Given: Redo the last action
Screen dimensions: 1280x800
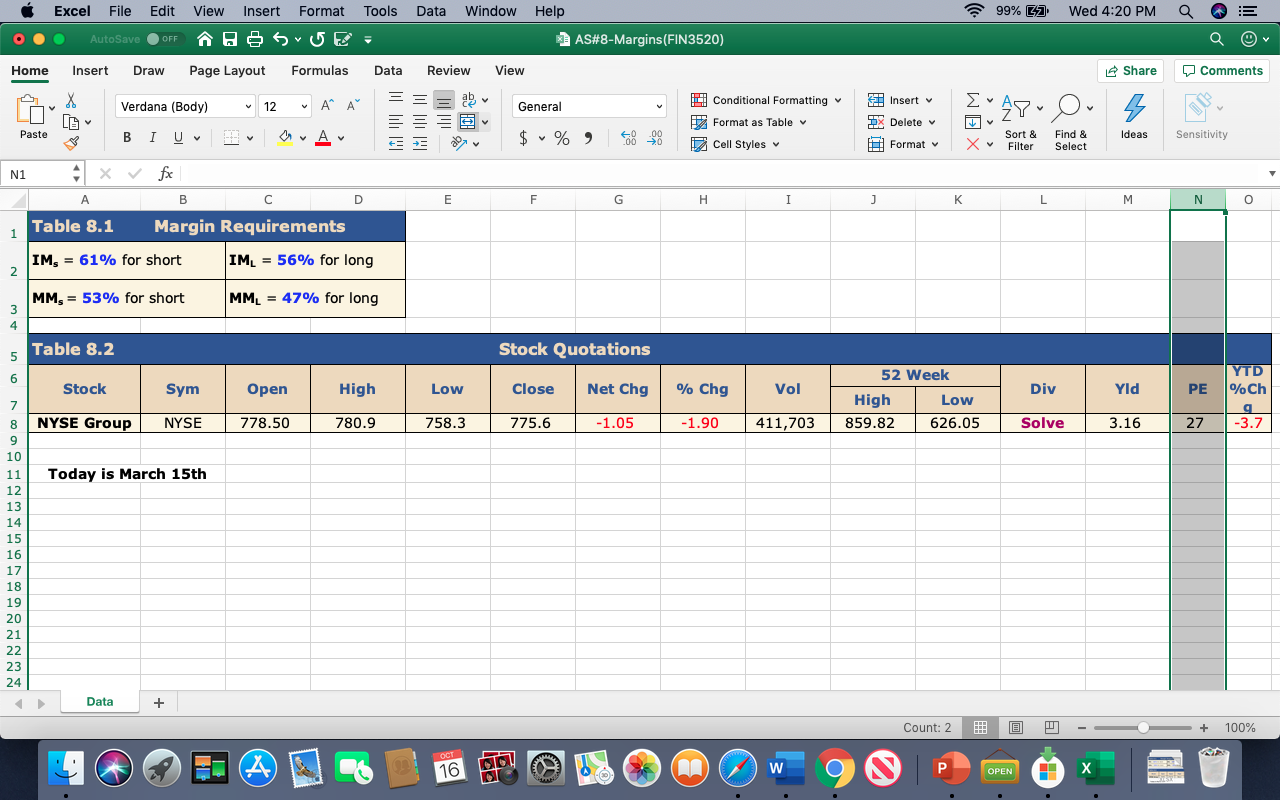Looking at the screenshot, I should tap(318, 39).
